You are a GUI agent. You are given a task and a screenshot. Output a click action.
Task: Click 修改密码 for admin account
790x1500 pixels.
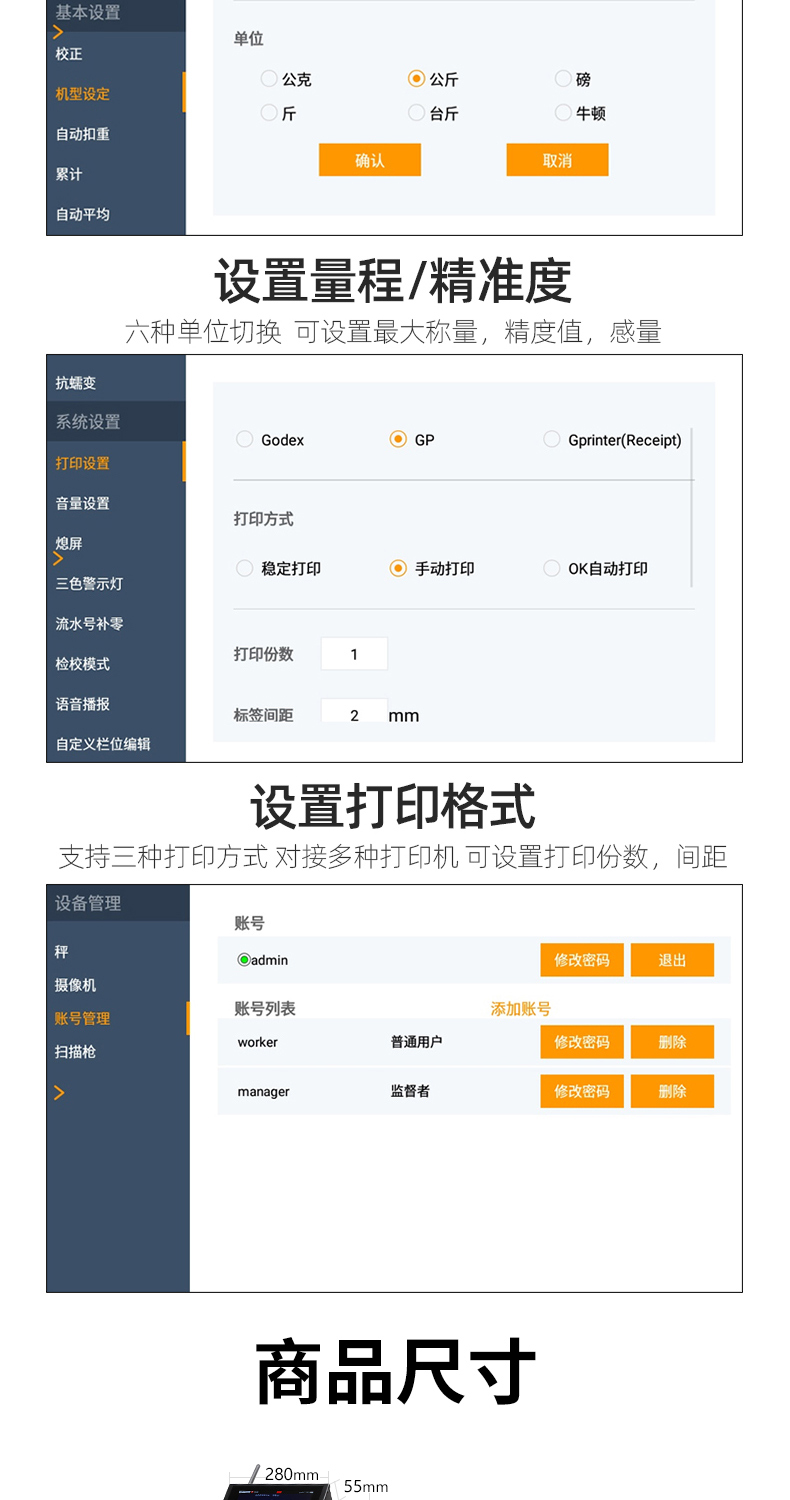[x=582, y=960]
